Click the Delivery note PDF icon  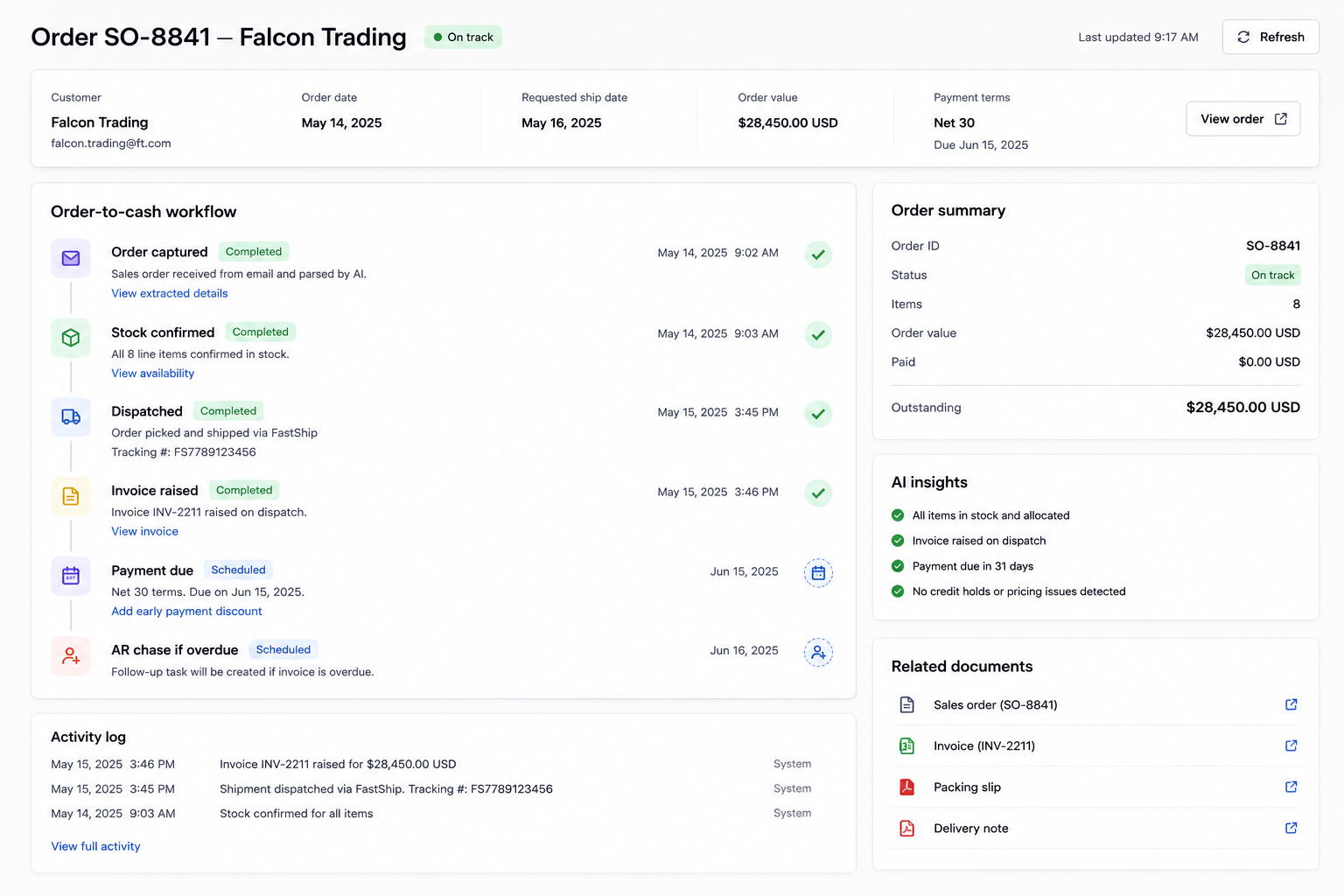tap(906, 828)
